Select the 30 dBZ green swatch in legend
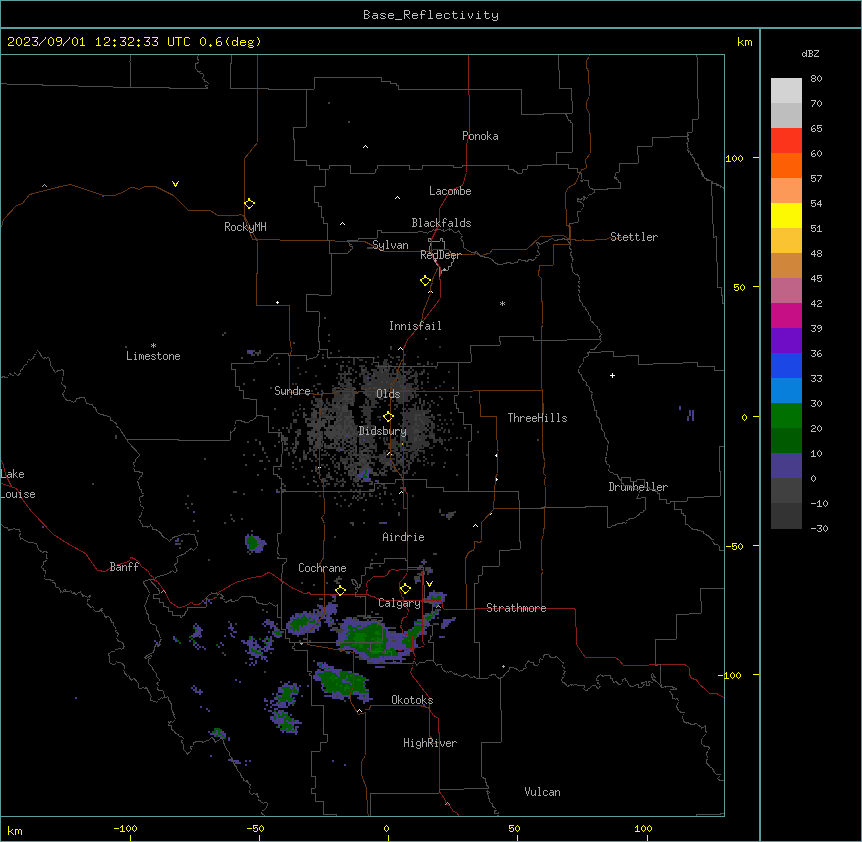Image resolution: width=862 pixels, height=842 pixels. [786, 416]
